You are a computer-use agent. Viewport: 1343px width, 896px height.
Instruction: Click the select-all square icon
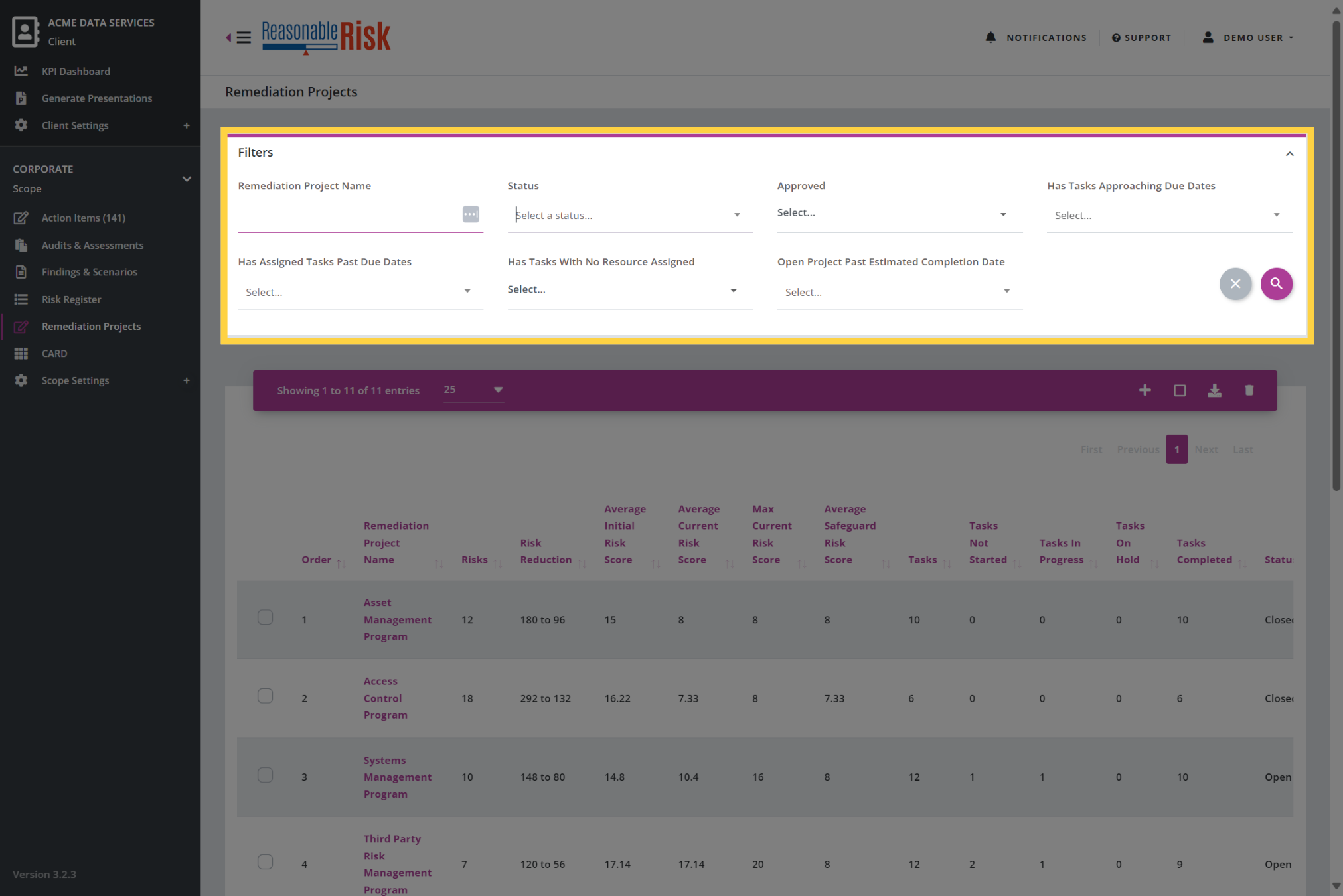(1180, 390)
